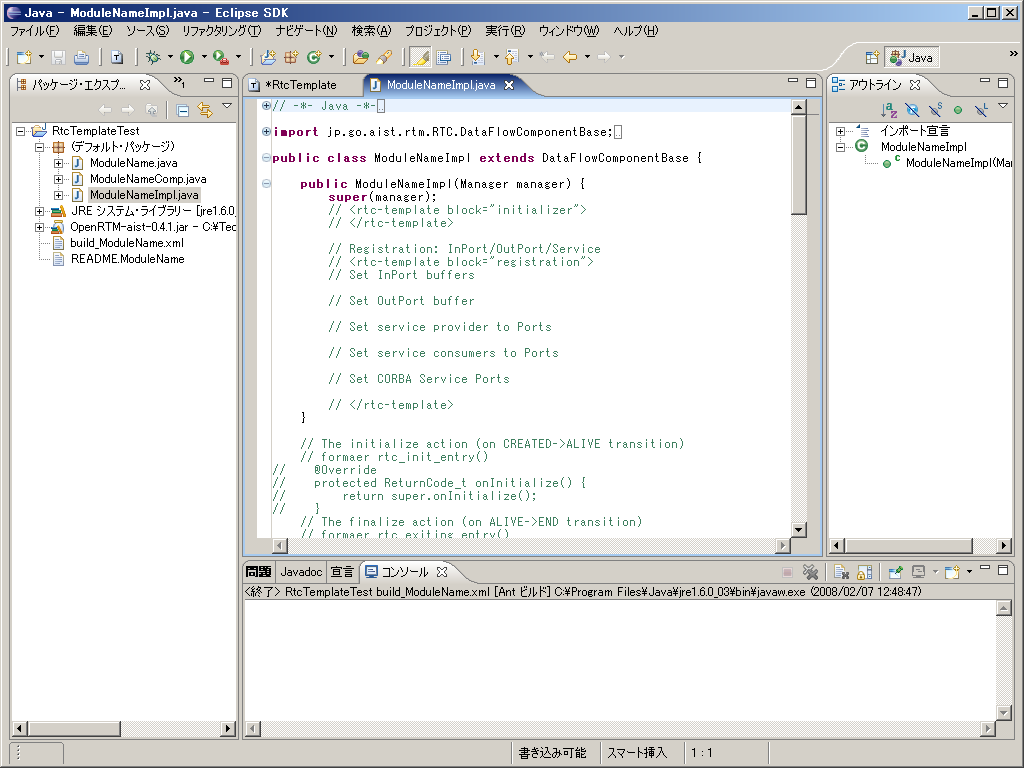
Task: Toggle Show Selected Element Only button
Action: coord(444,57)
